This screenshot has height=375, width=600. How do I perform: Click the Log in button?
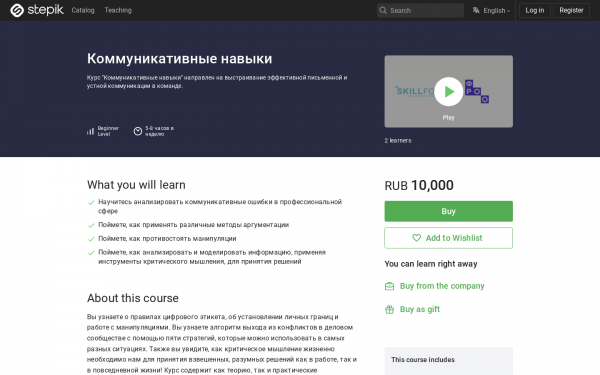tap(535, 10)
